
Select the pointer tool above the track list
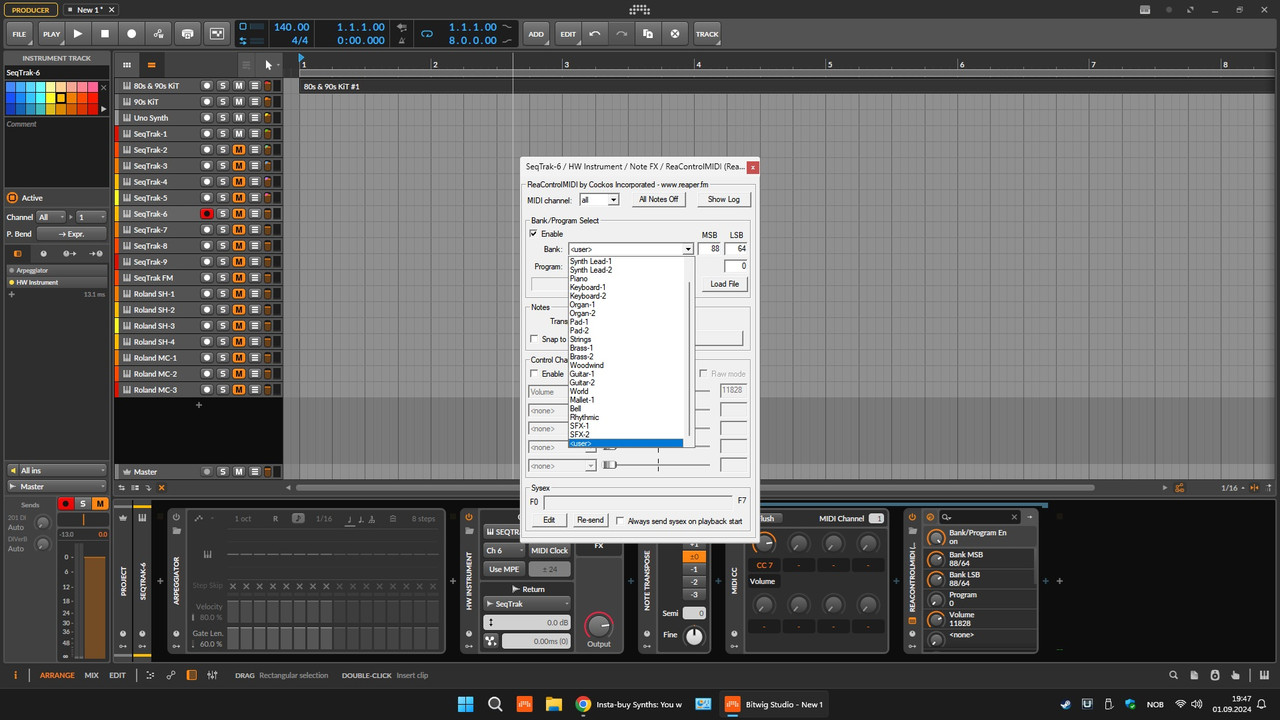point(268,64)
